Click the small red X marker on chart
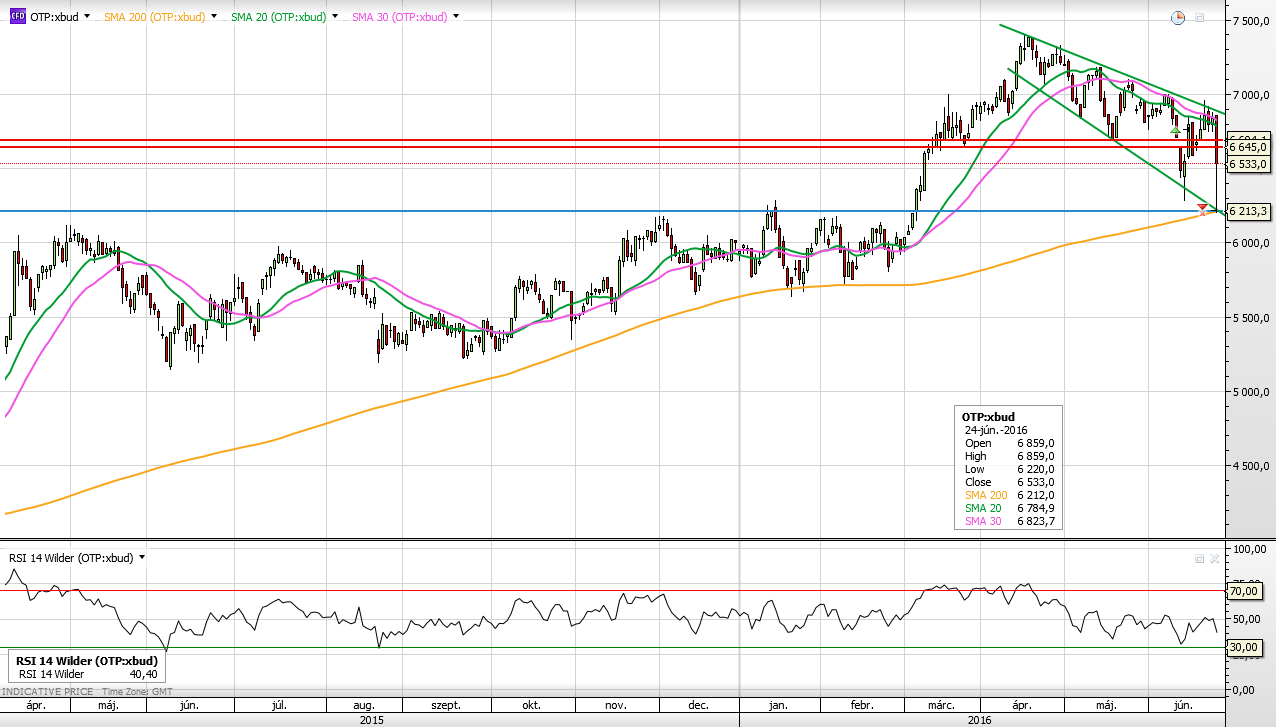Viewport: 1276px width, 727px height. pyautogui.click(x=1202, y=214)
